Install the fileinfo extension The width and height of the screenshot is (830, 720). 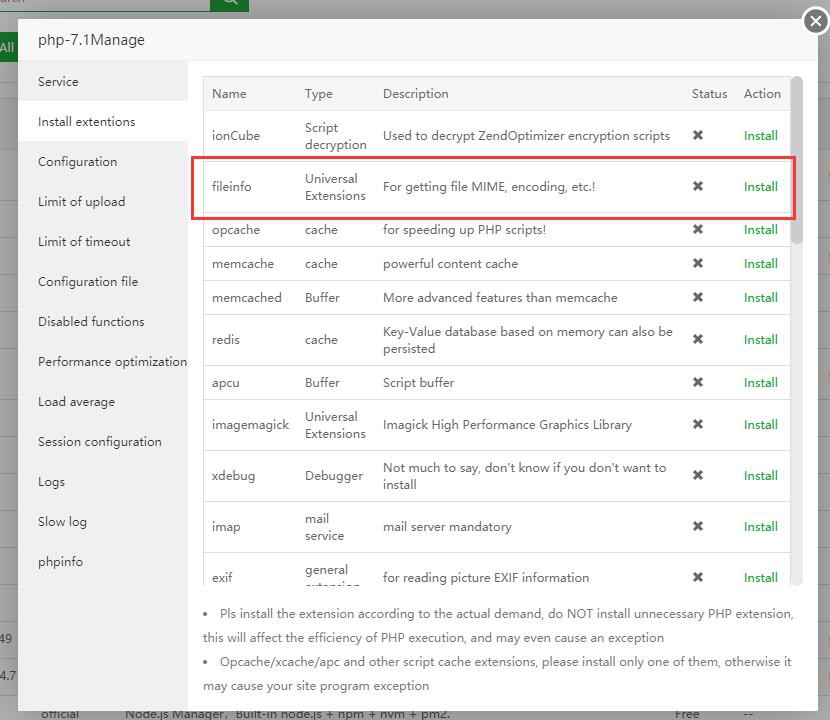(x=760, y=186)
